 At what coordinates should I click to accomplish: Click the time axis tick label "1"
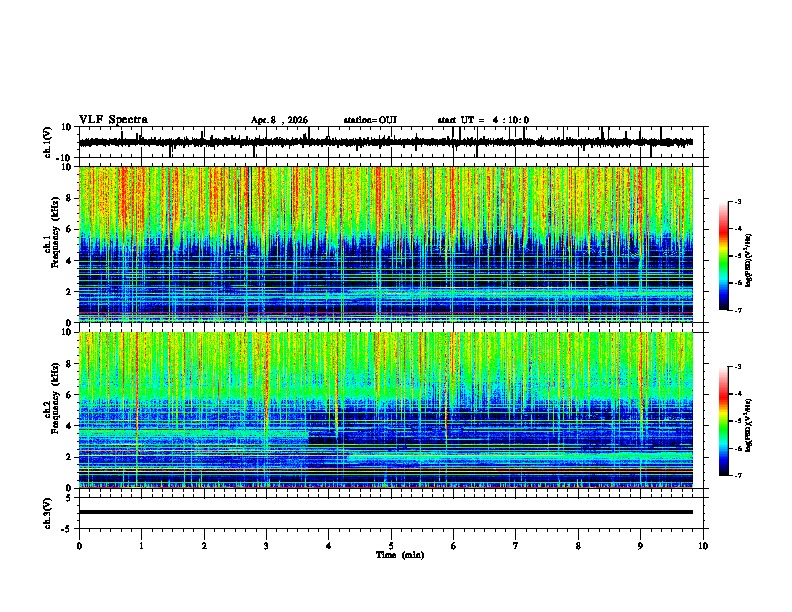[141, 546]
